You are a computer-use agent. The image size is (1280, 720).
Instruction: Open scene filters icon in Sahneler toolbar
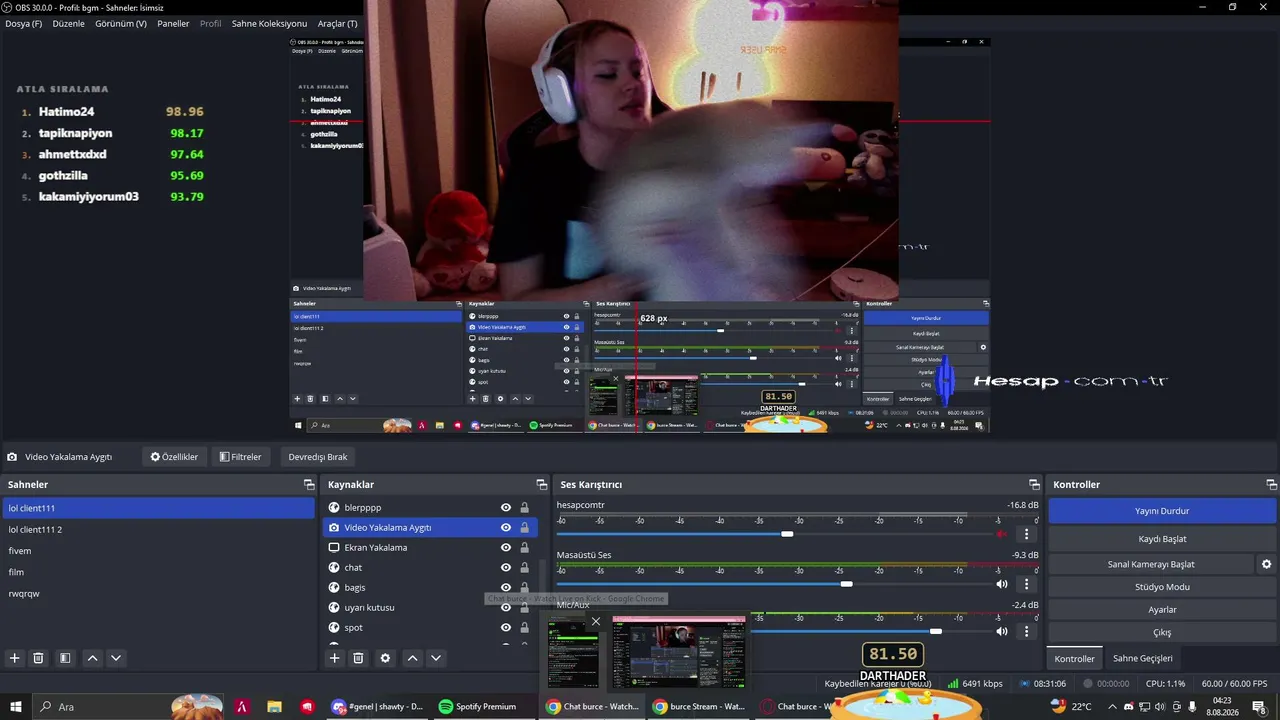[65, 658]
